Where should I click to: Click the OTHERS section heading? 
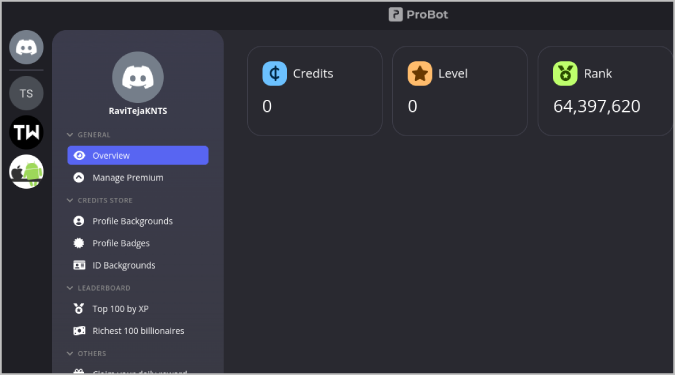tap(92, 353)
